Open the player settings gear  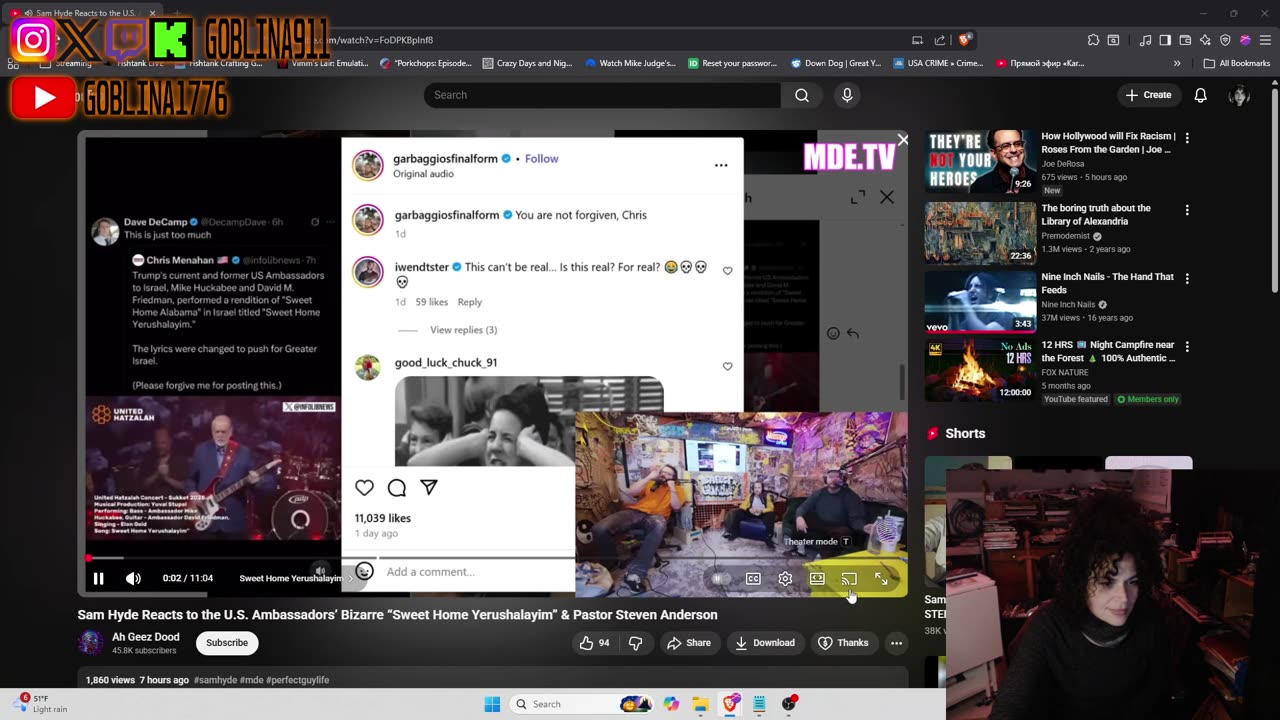[x=785, y=578]
